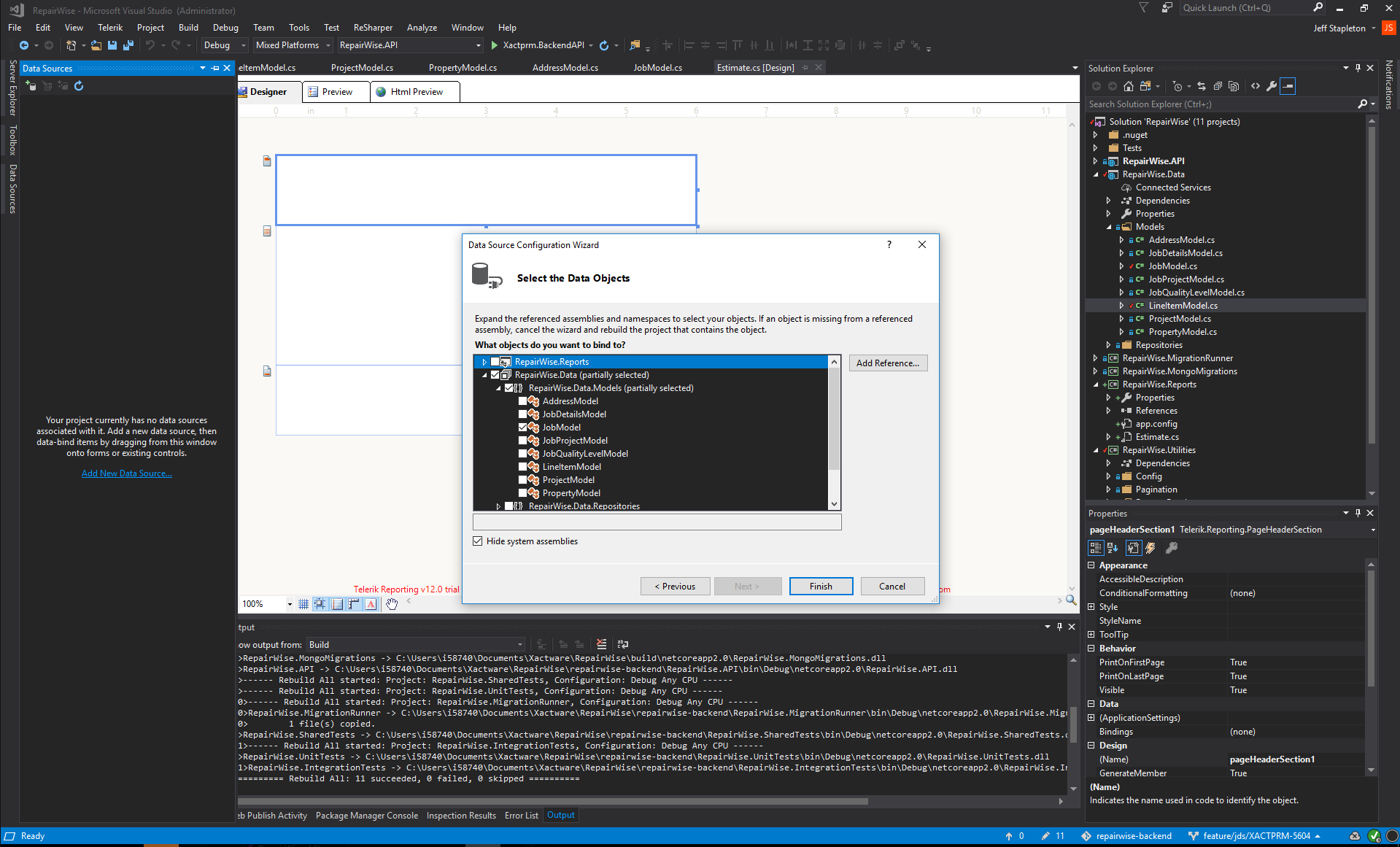Click the wizard tree vertical scrollbar
Viewport: 1400px width, 847px height.
tap(834, 433)
